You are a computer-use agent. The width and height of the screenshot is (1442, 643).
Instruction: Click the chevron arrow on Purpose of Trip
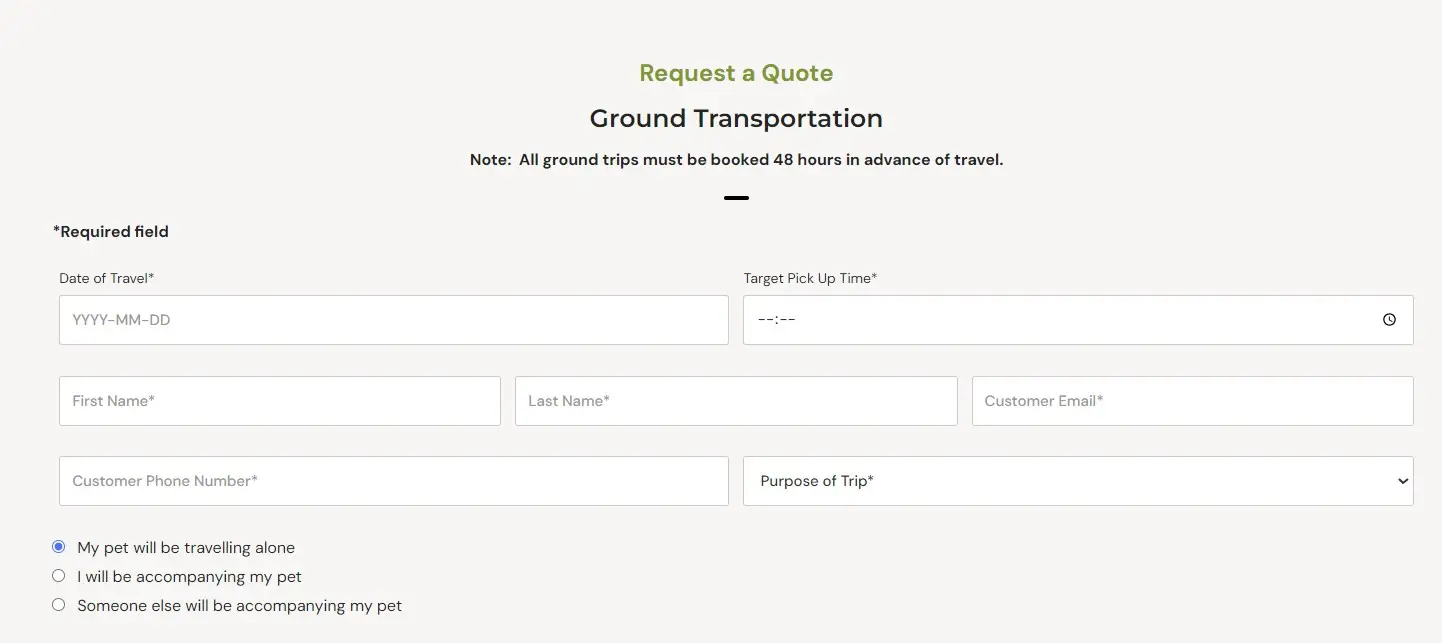coord(1402,481)
